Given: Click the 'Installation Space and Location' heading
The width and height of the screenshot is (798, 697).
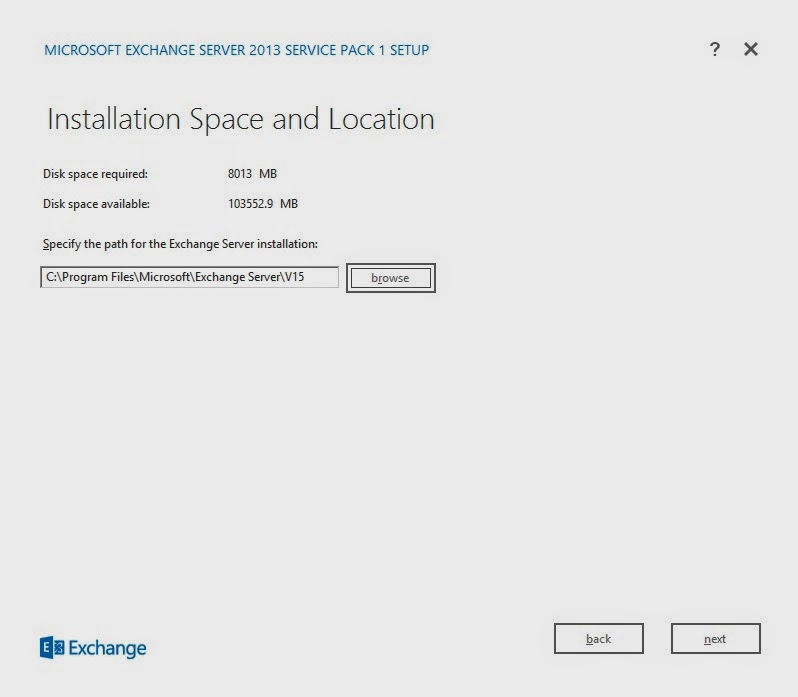Looking at the screenshot, I should [240, 120].
